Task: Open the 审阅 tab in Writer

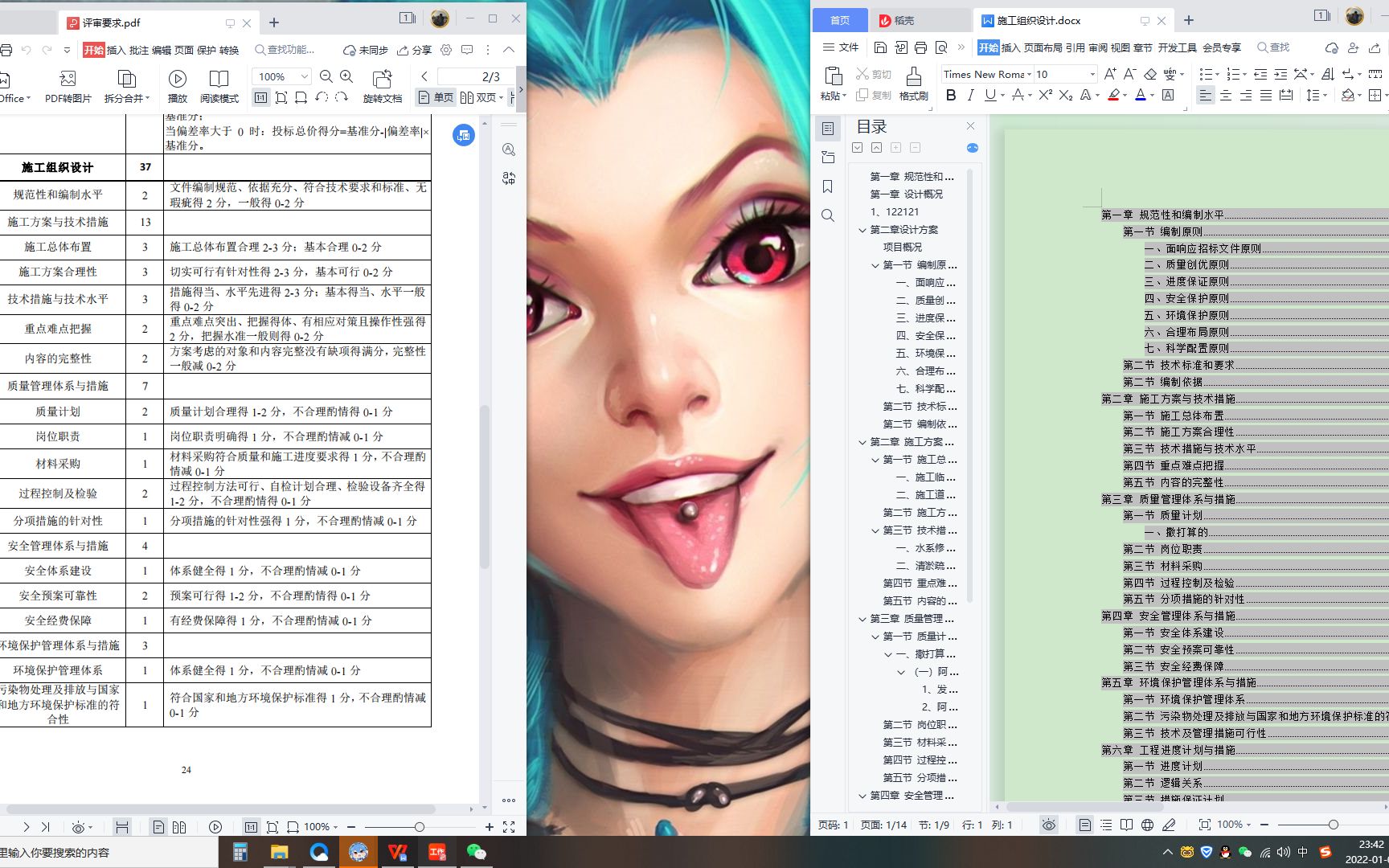Action: (1098, 47)
